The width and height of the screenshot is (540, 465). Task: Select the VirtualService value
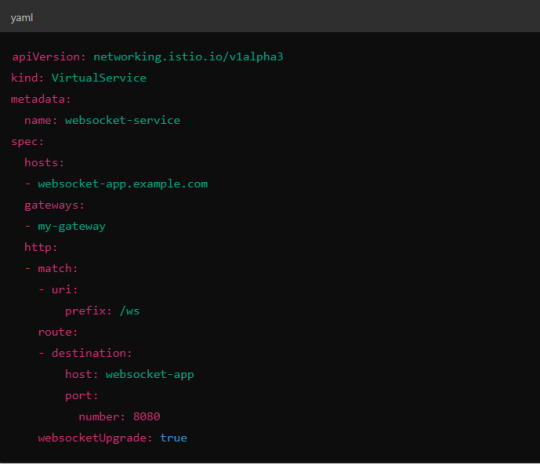point(99,78)
